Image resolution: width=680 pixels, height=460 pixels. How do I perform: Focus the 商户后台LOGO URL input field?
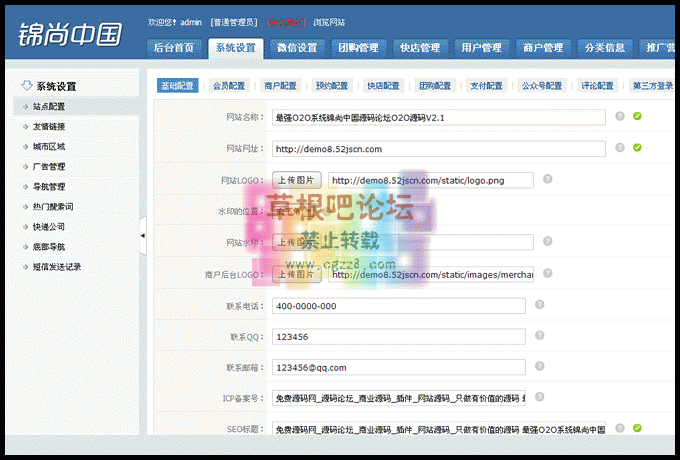click(x=431, y=274)
